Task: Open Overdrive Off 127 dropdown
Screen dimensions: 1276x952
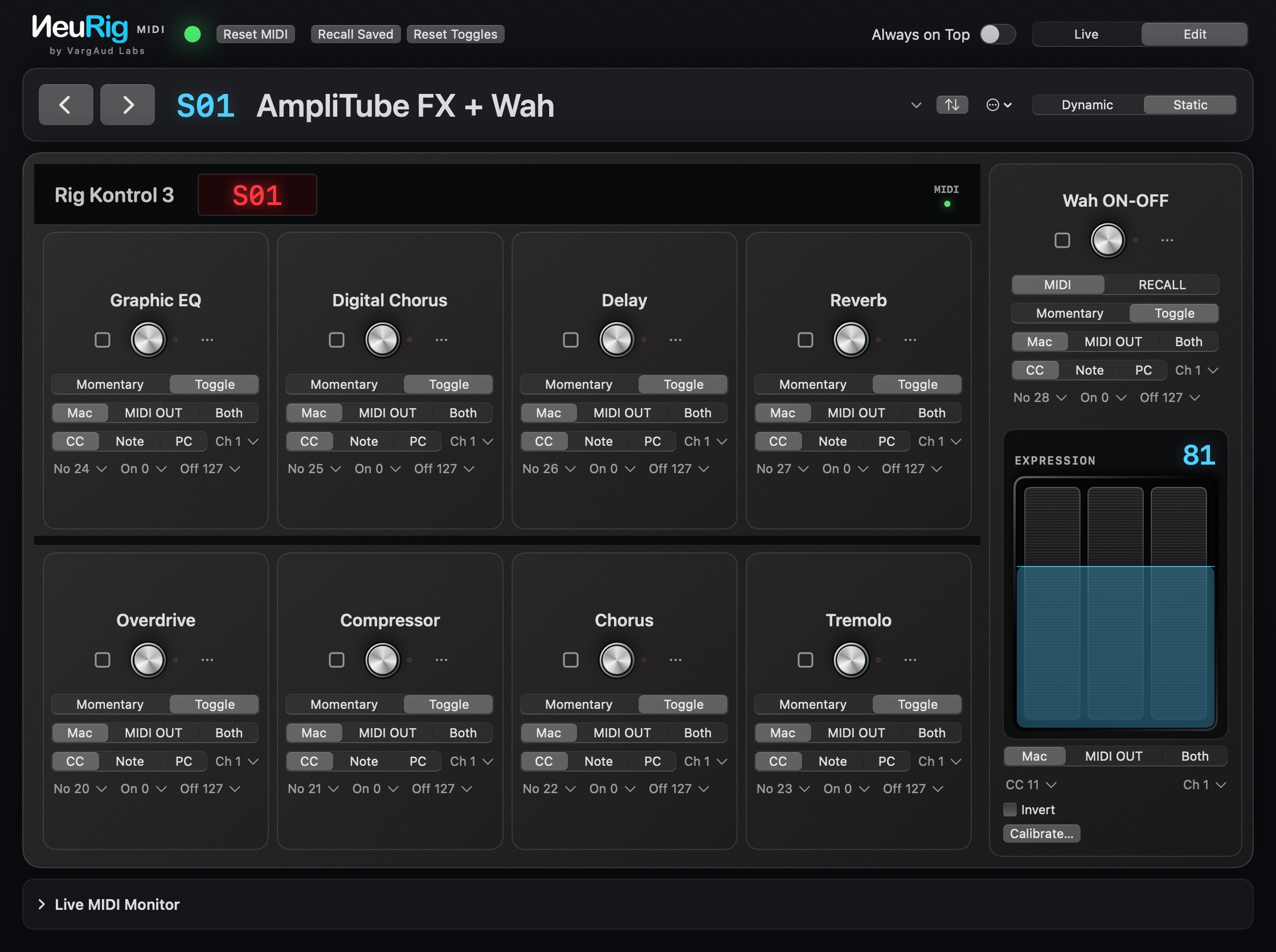Action: click(210, 789)
